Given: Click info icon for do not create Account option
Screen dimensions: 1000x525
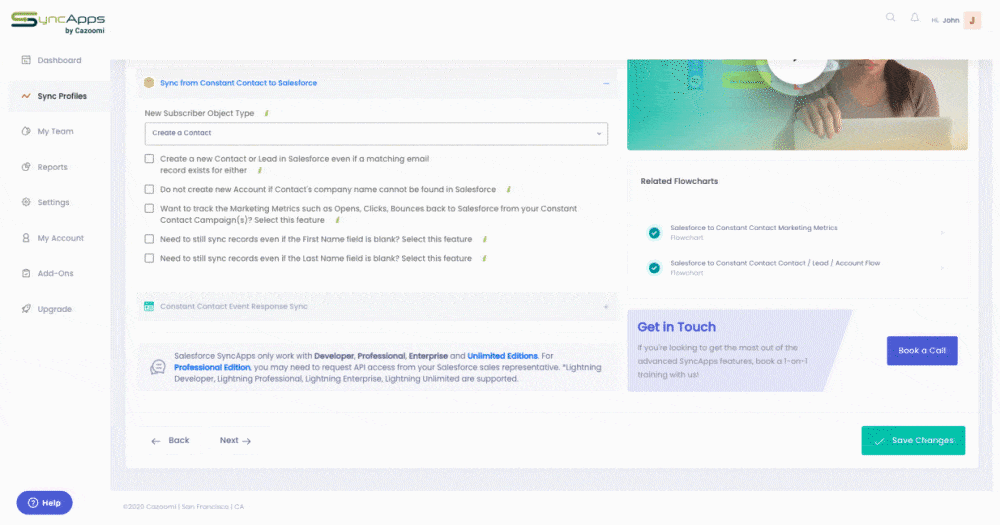Looking at the screenshot, I should (x=508, y=189).
